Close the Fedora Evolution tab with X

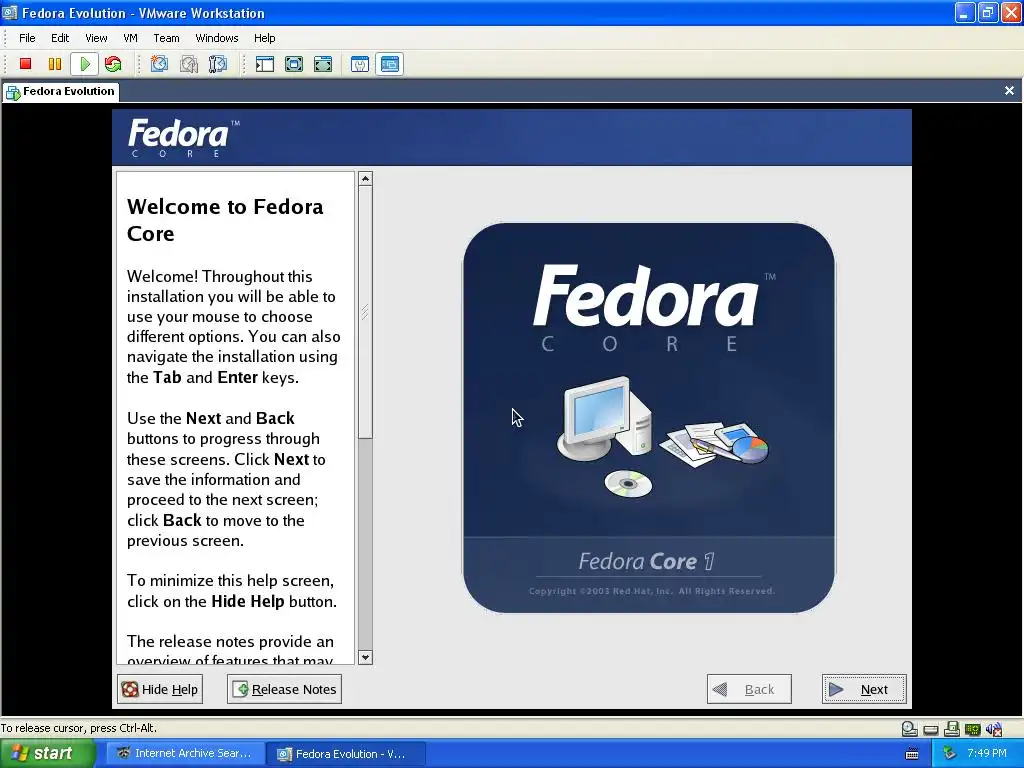(x=1009, y=91)
